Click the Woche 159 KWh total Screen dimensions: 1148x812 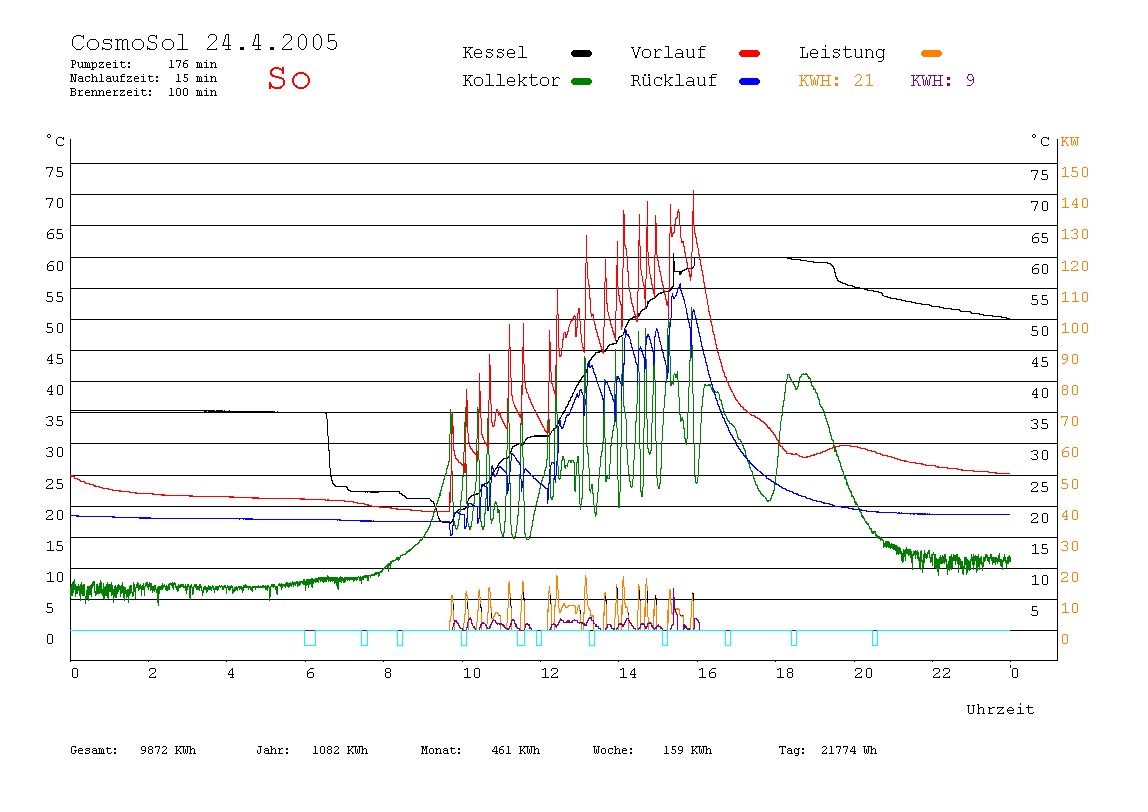coord(652,750)
